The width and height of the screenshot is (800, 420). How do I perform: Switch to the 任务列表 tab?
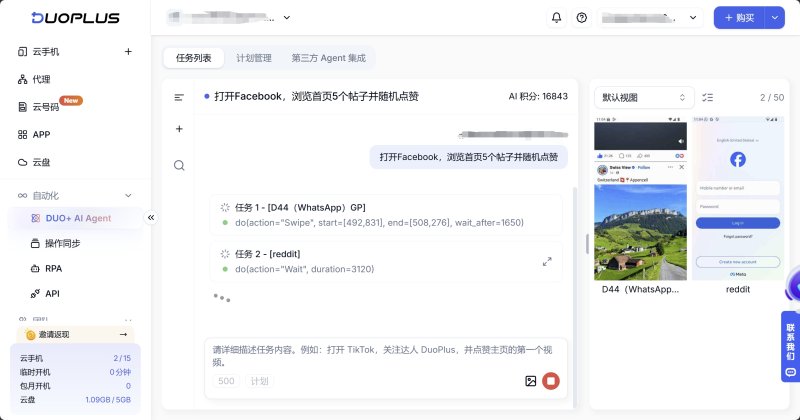[x=193, y=58]
